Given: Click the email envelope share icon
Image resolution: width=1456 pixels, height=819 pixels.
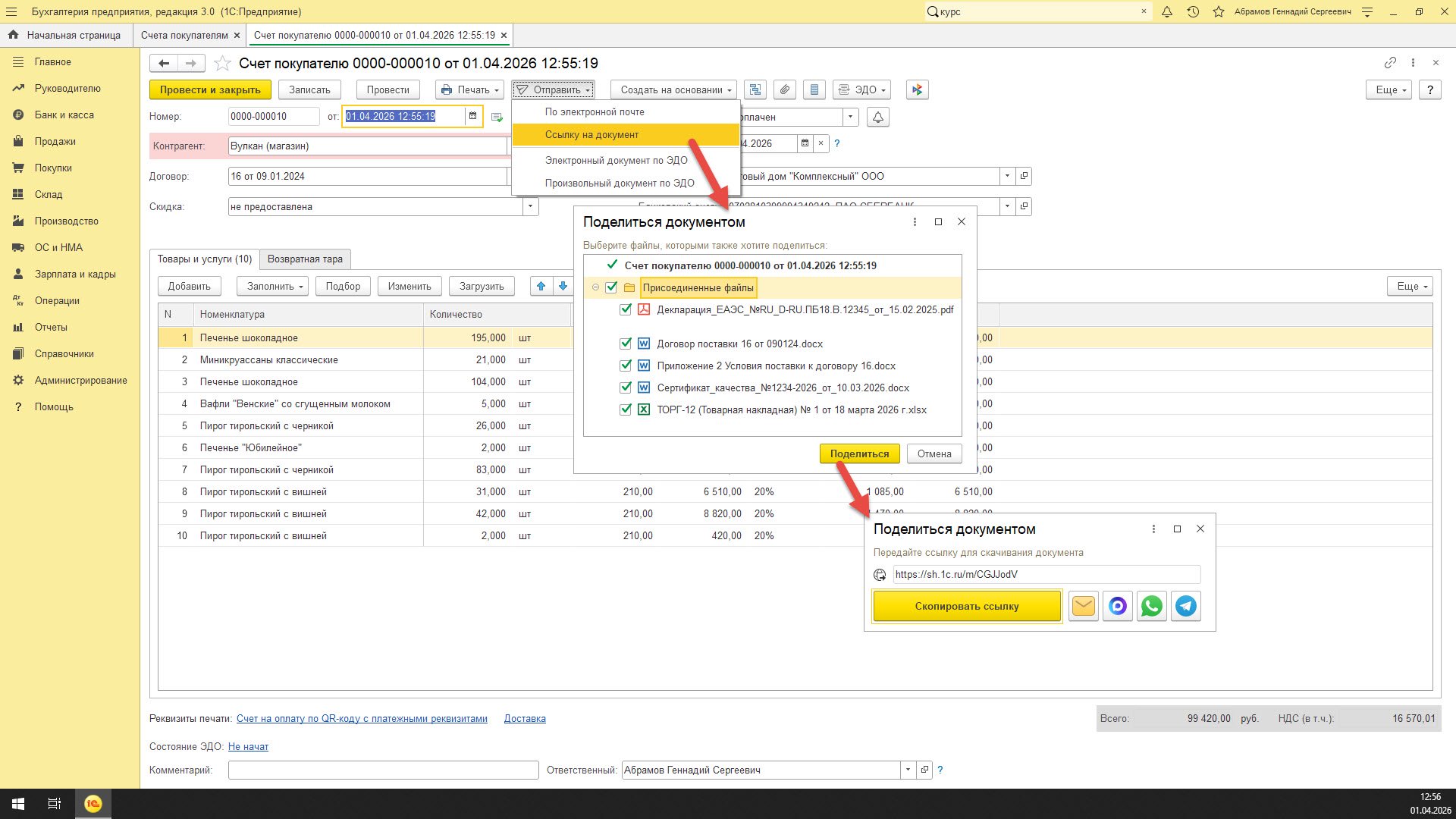Looking at the screenshot, I should click(x=1084, y=606).
